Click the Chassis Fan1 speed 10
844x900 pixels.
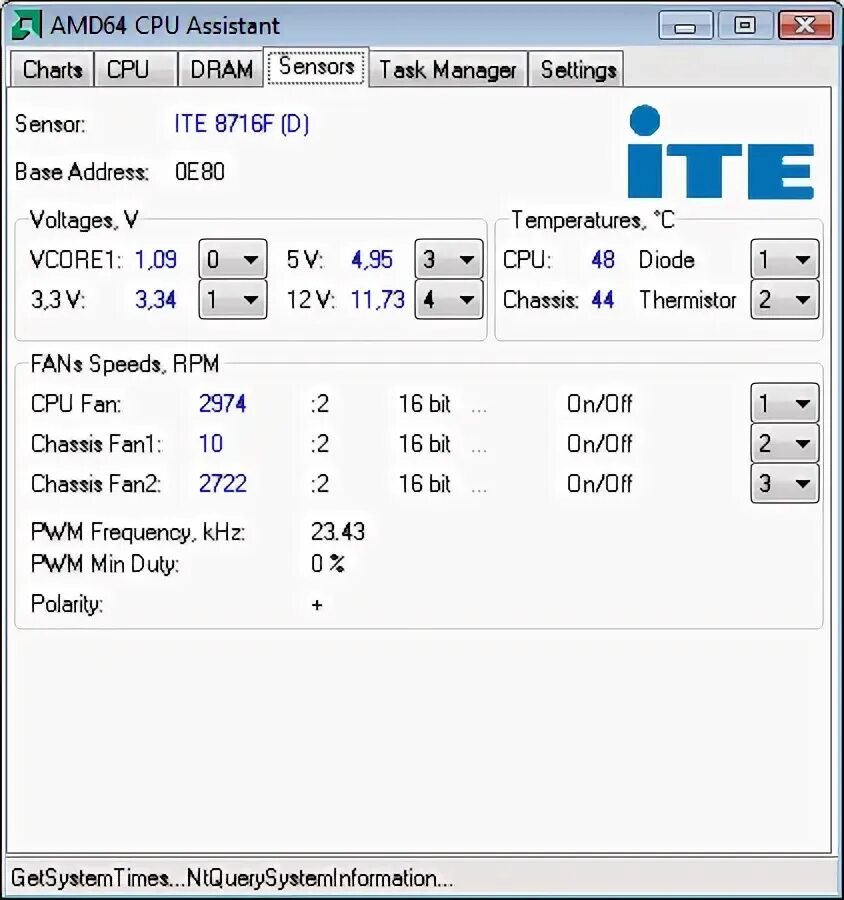point(211,444)
